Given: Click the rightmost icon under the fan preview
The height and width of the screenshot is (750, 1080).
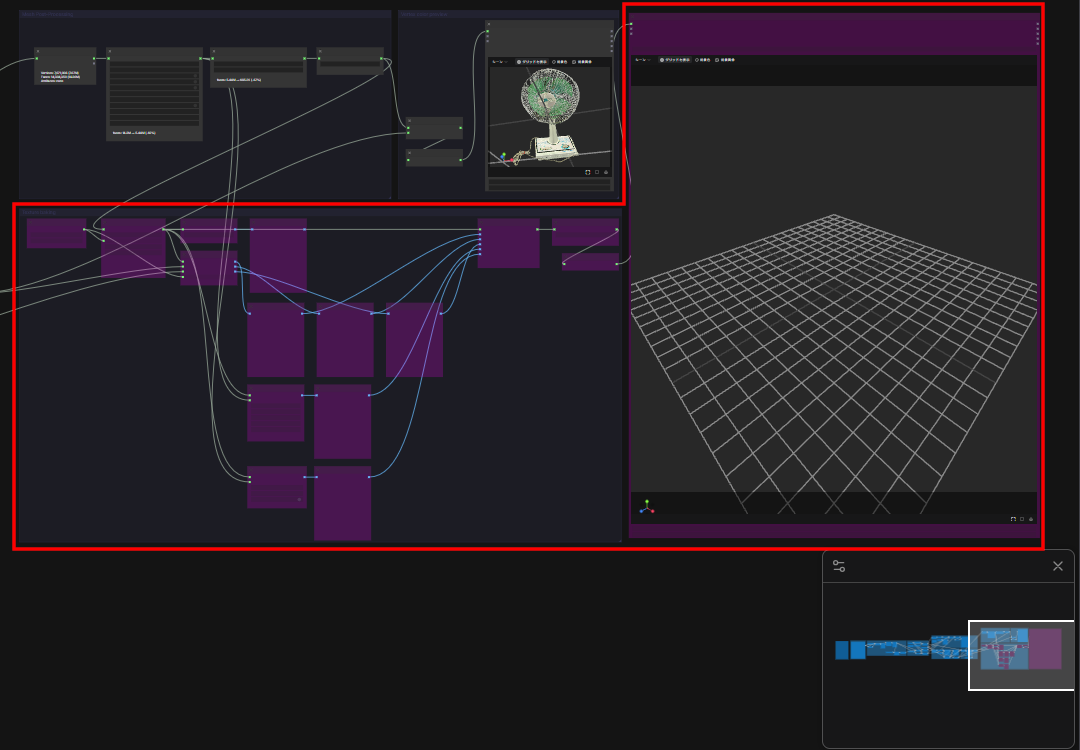Looking at the screenshot, I should (606, 172).
